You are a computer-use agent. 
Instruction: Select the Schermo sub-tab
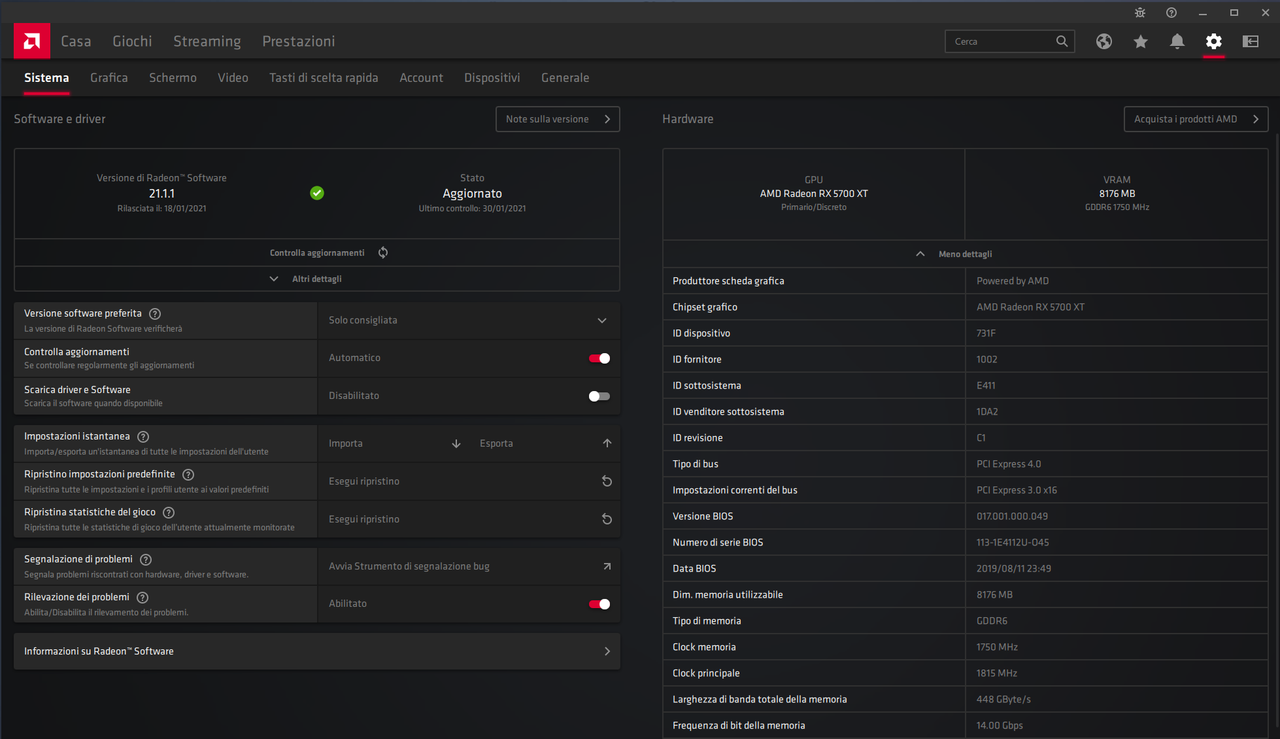(173, 77)
